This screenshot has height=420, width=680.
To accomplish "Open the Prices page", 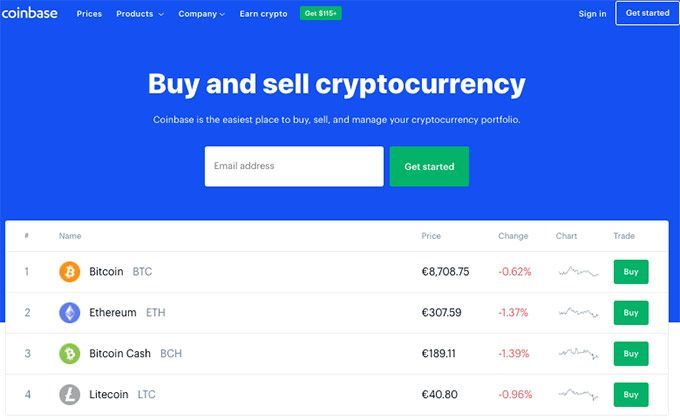I will [89, 14].
